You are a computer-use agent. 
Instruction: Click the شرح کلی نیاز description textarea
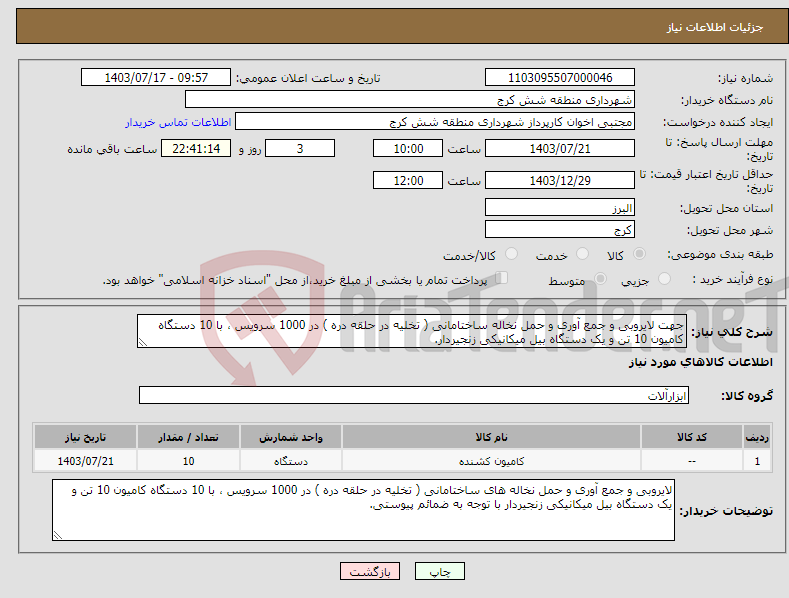coord(412,331)
